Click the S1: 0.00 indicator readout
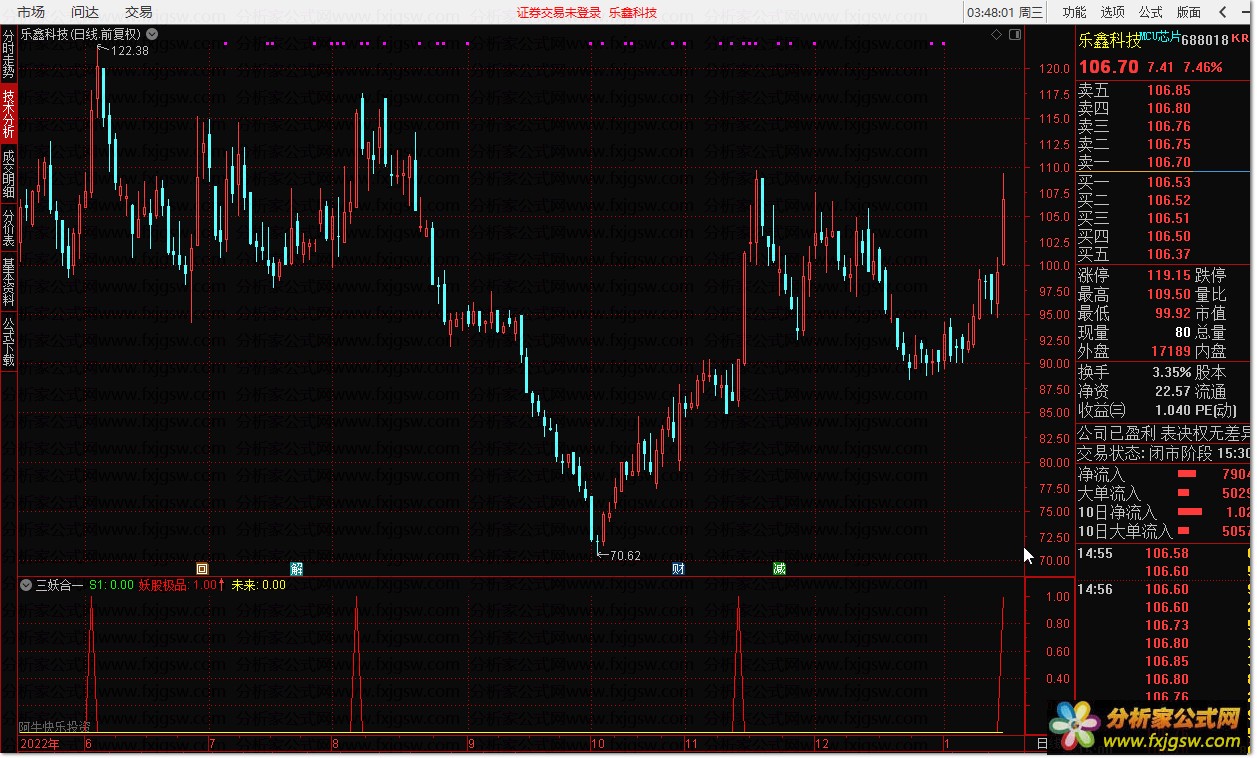Viewport: 1257px width, 758px height. [111, 585]
